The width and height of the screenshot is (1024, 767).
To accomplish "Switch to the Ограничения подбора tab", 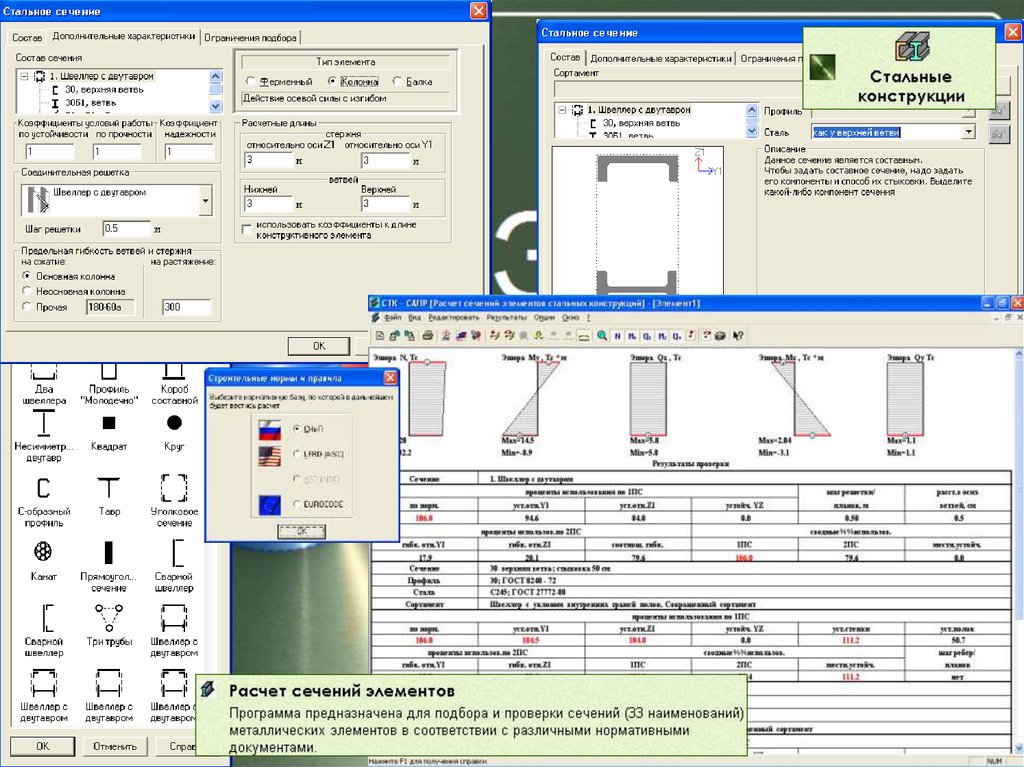I will [250, 37].
